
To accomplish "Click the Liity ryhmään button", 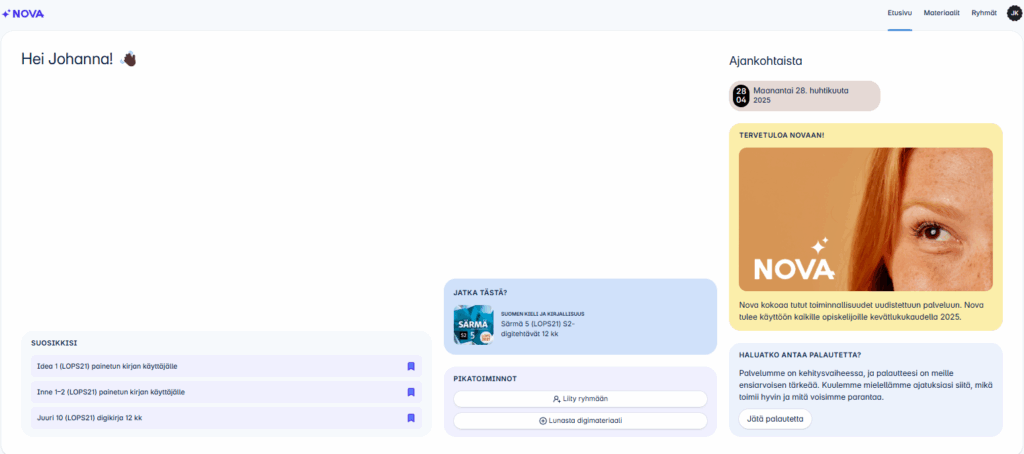I will [x=580, y=398].
